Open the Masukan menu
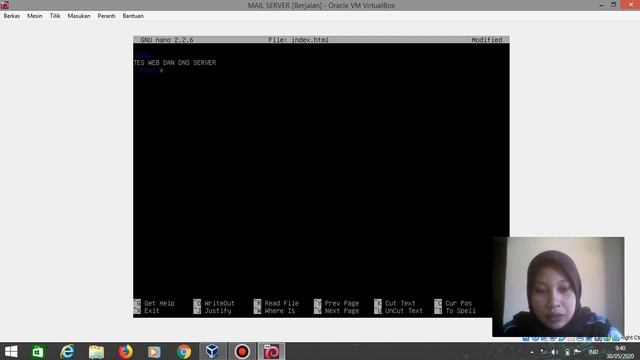Image resolution: width=640 pixels, height=360 pixels. [x=79, y=16]
